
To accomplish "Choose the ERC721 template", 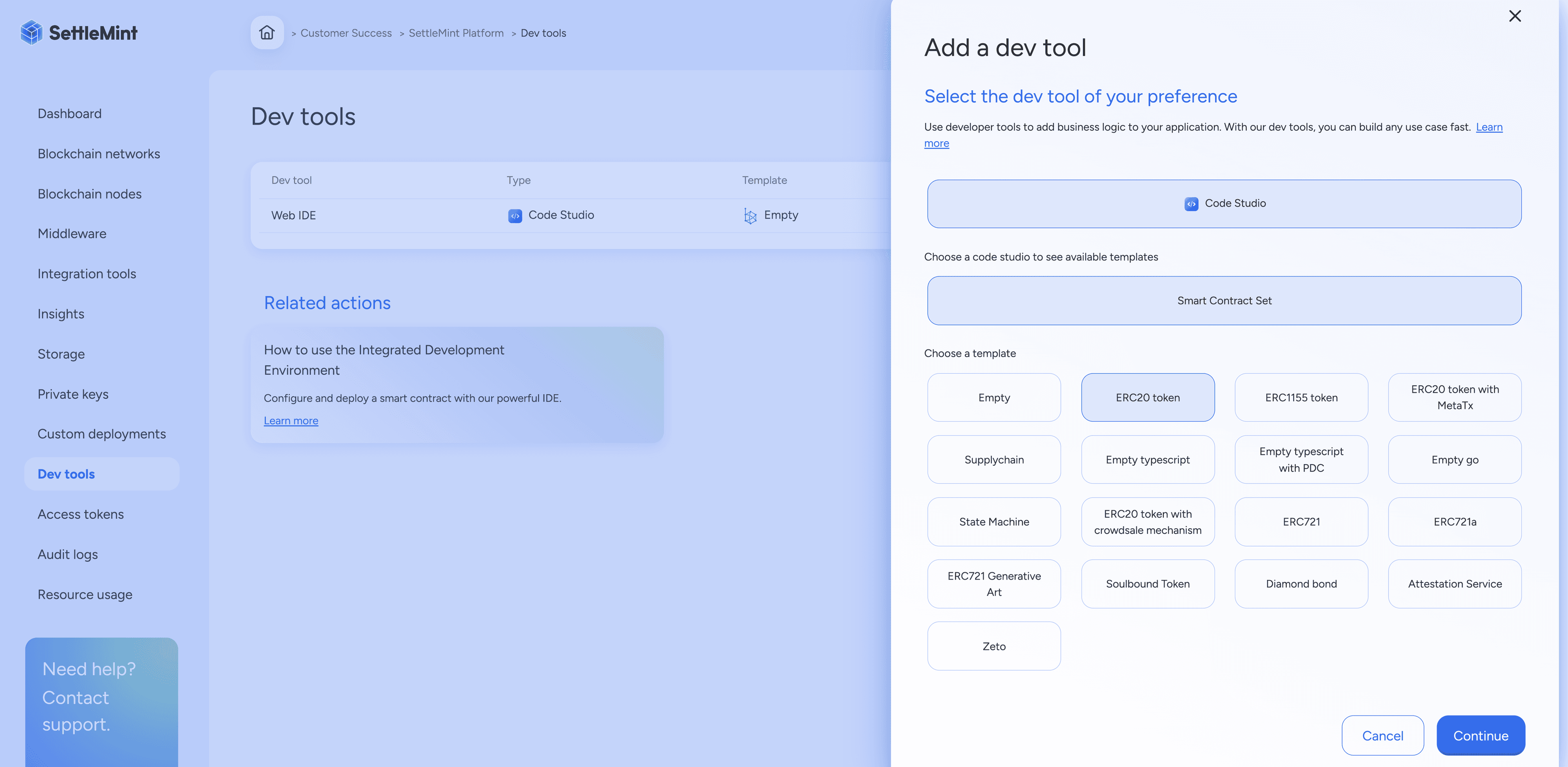I will (x=1301, y=522).
